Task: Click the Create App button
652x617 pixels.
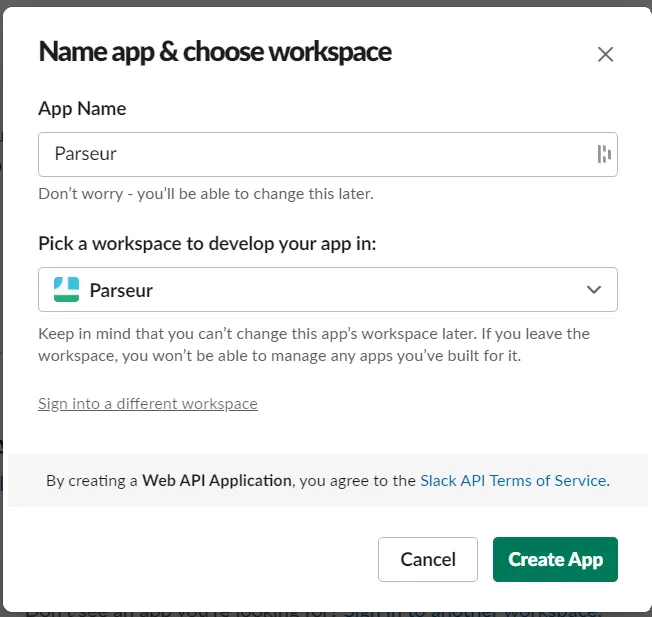Action: coord(555,559)
